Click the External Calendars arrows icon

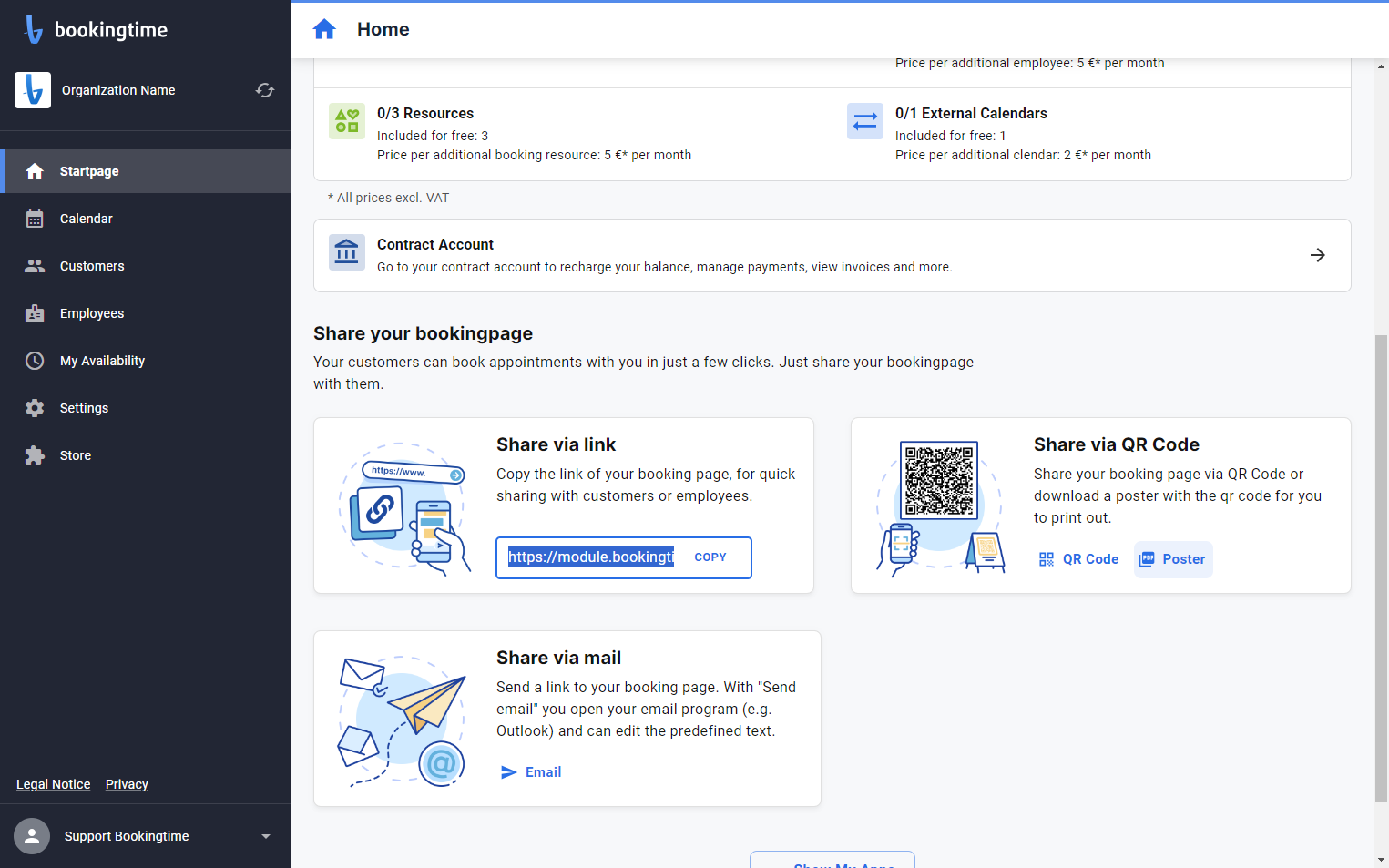[x=865, y=121]
